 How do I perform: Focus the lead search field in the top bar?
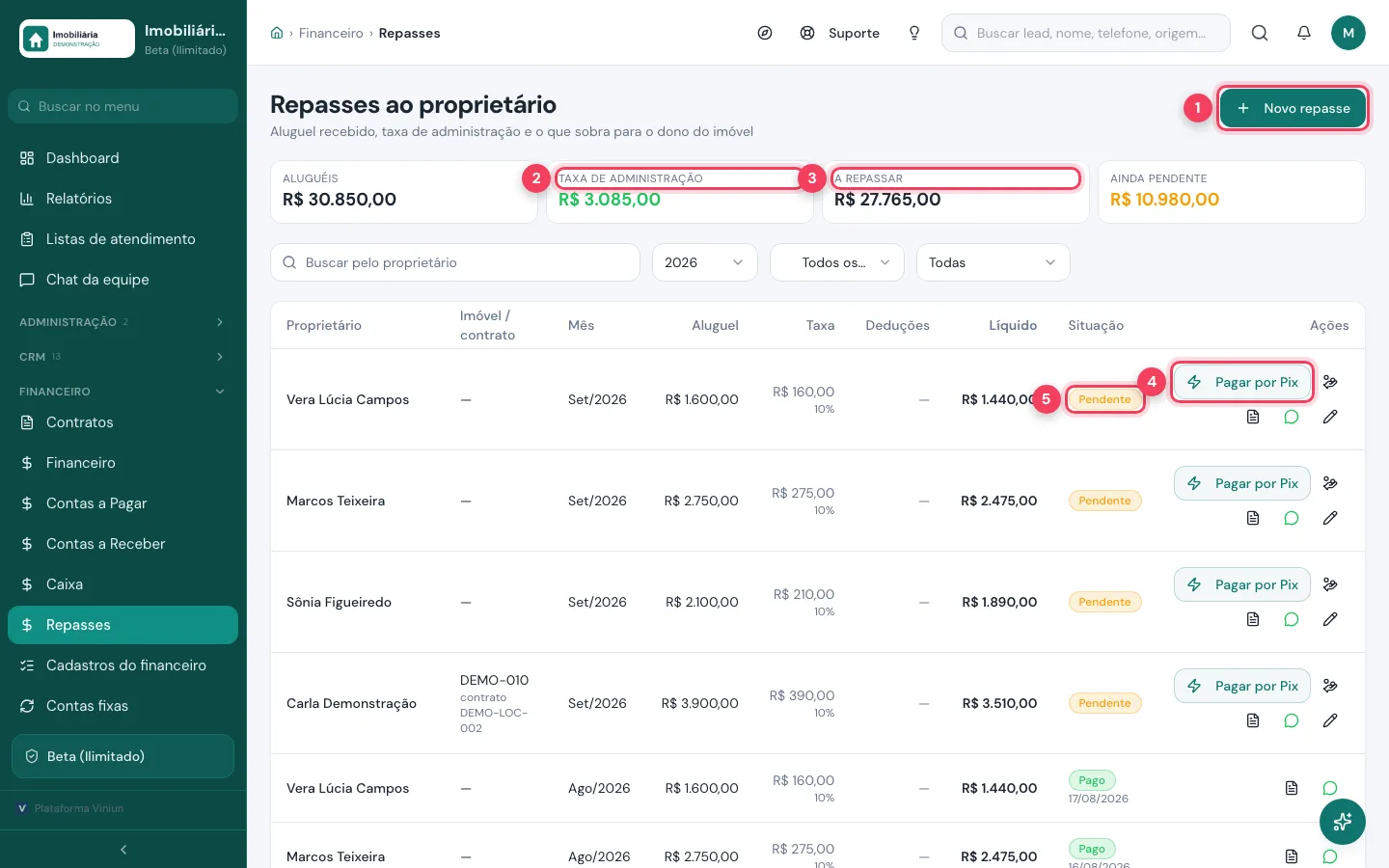[1086, 33]
